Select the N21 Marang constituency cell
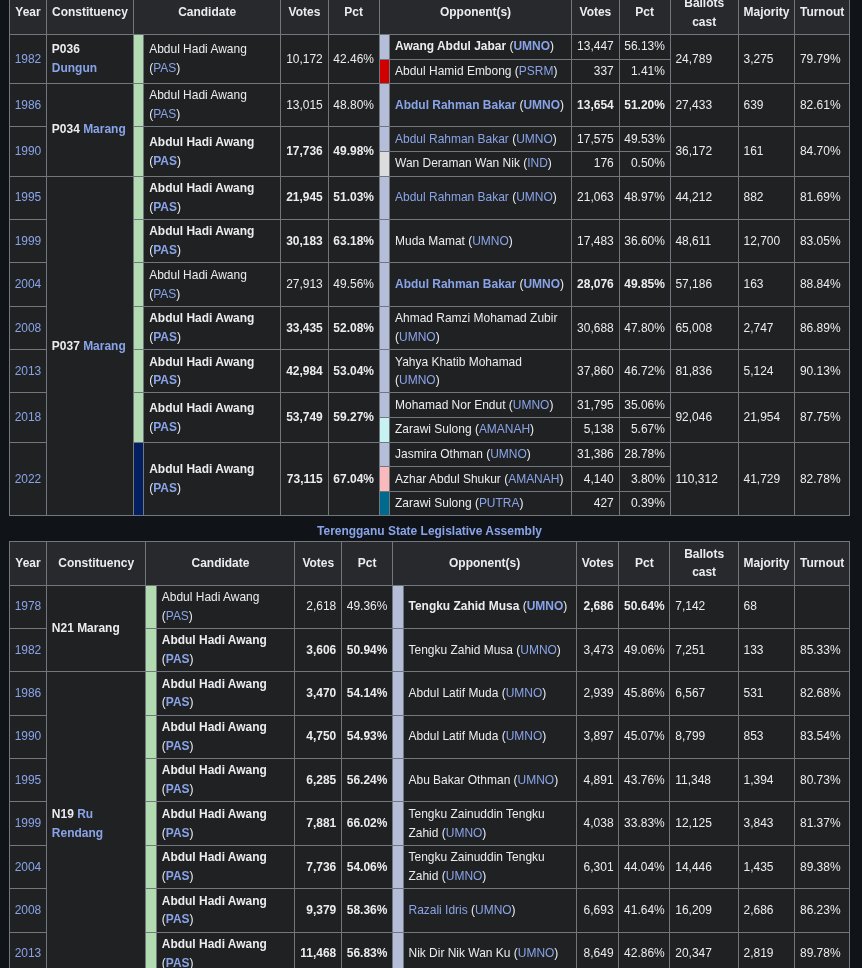862x968 pixels. tap(96, 628)
